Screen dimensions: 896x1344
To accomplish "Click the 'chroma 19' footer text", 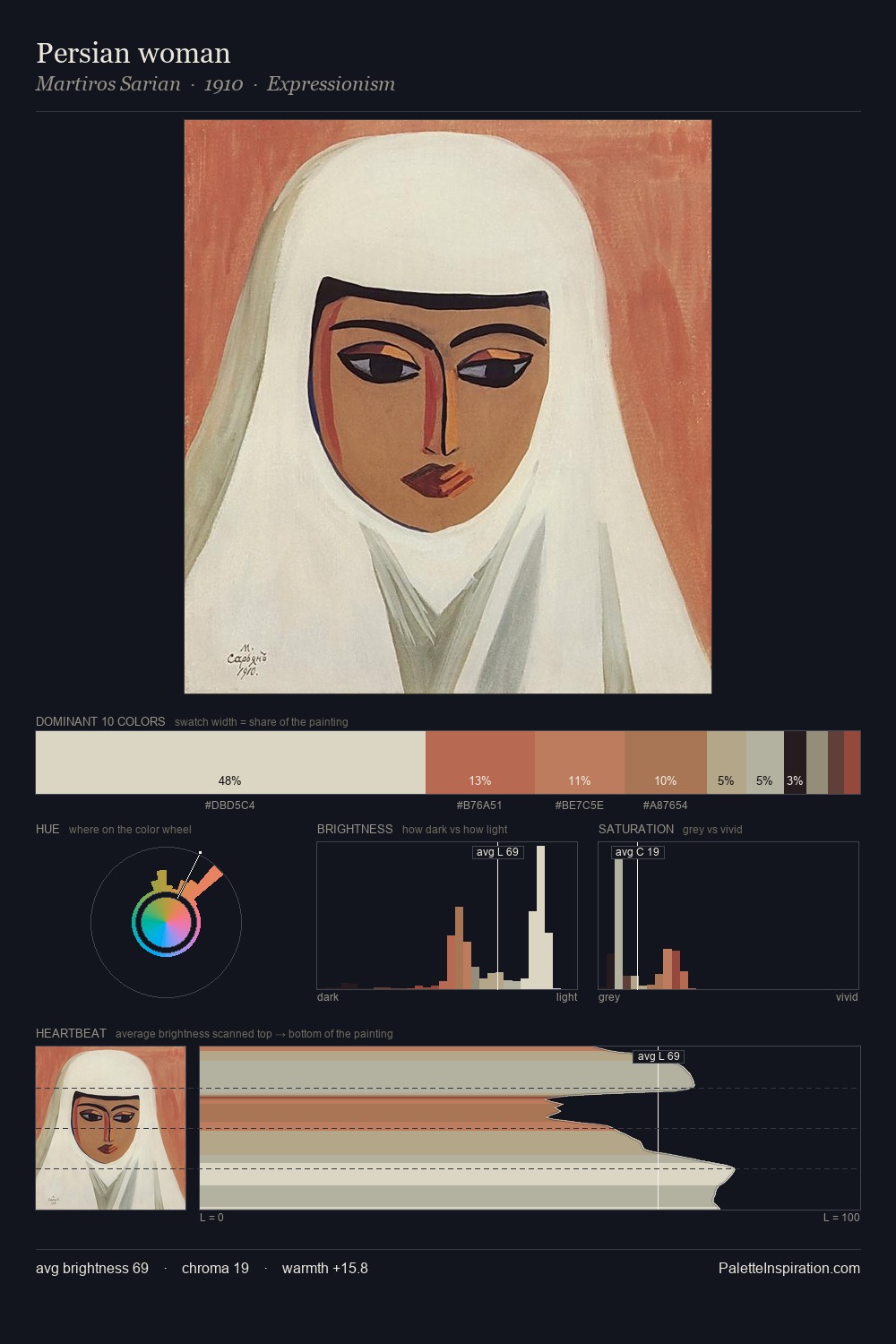I will coord(215,1269).
